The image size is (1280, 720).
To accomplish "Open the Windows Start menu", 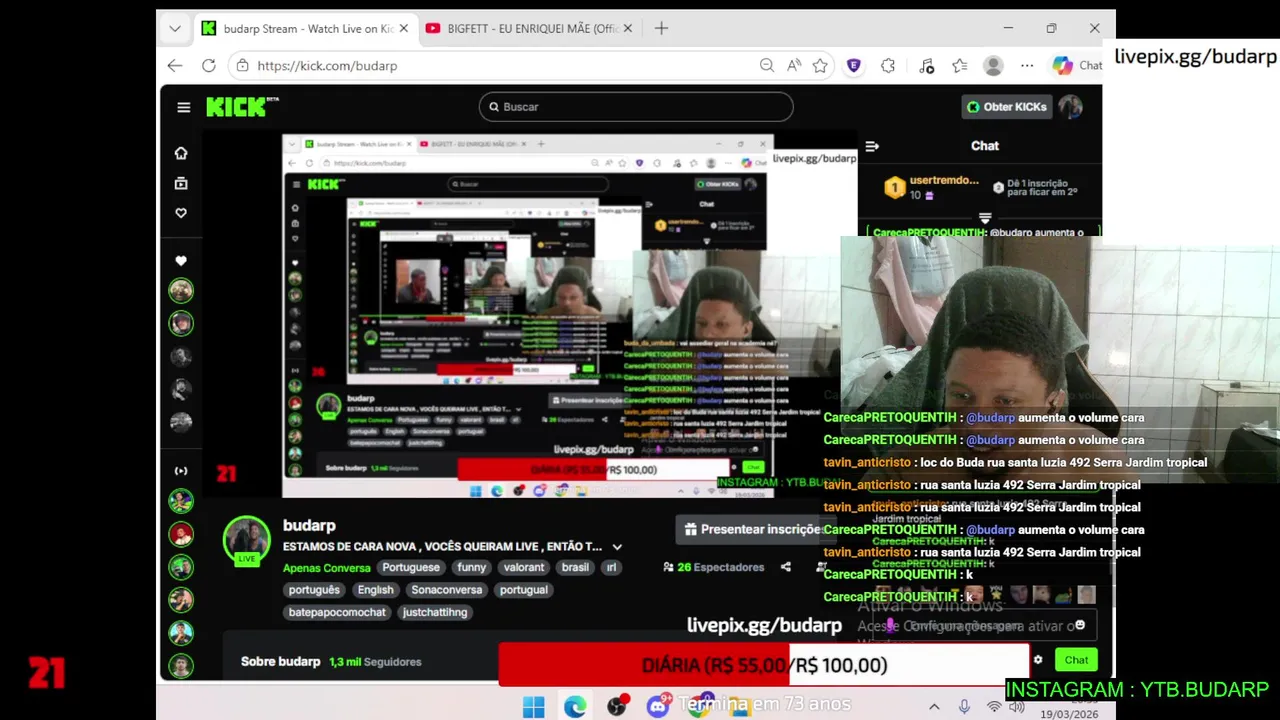I will click(x=534, y=707).
